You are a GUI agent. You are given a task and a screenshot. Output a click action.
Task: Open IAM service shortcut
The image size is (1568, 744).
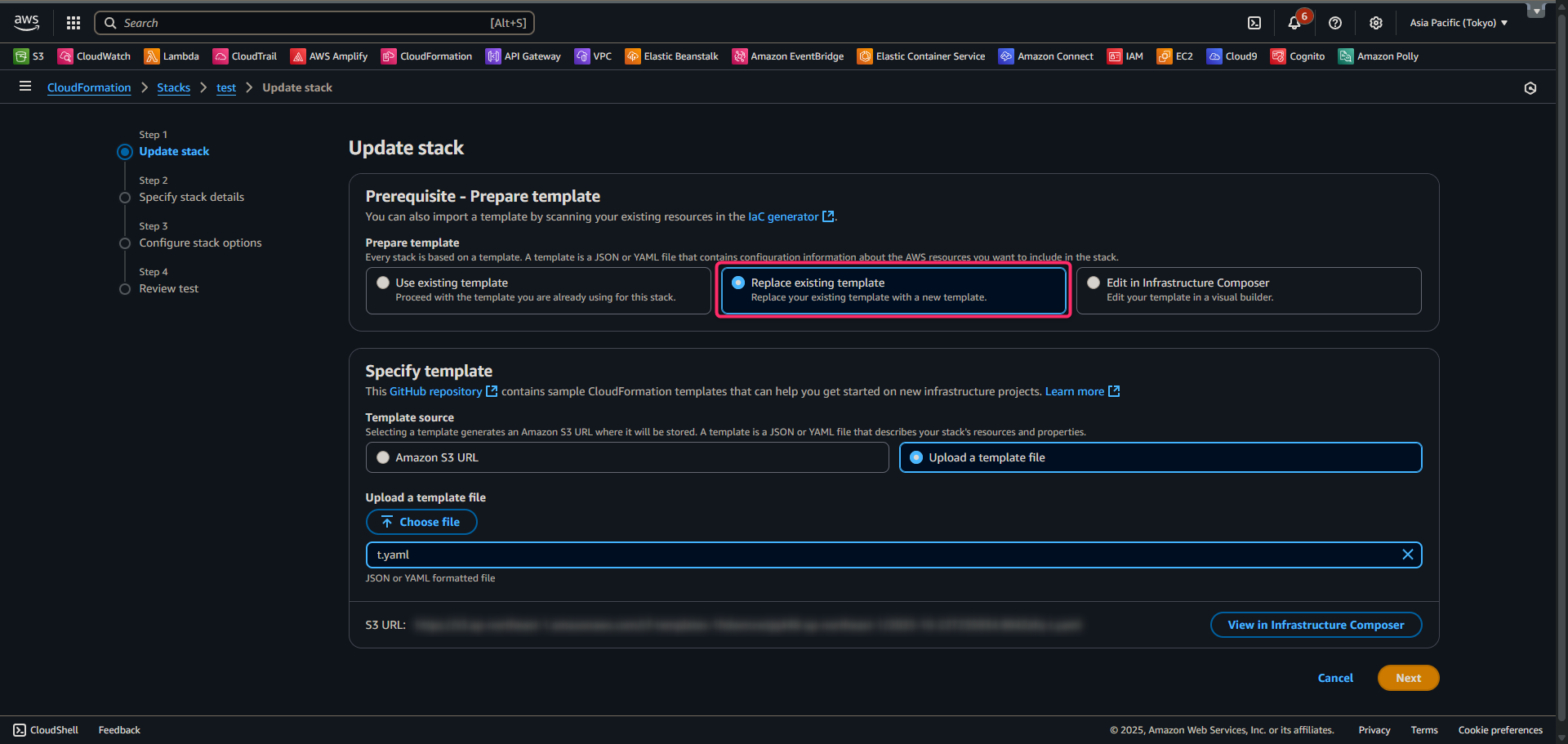(1125, 56)
